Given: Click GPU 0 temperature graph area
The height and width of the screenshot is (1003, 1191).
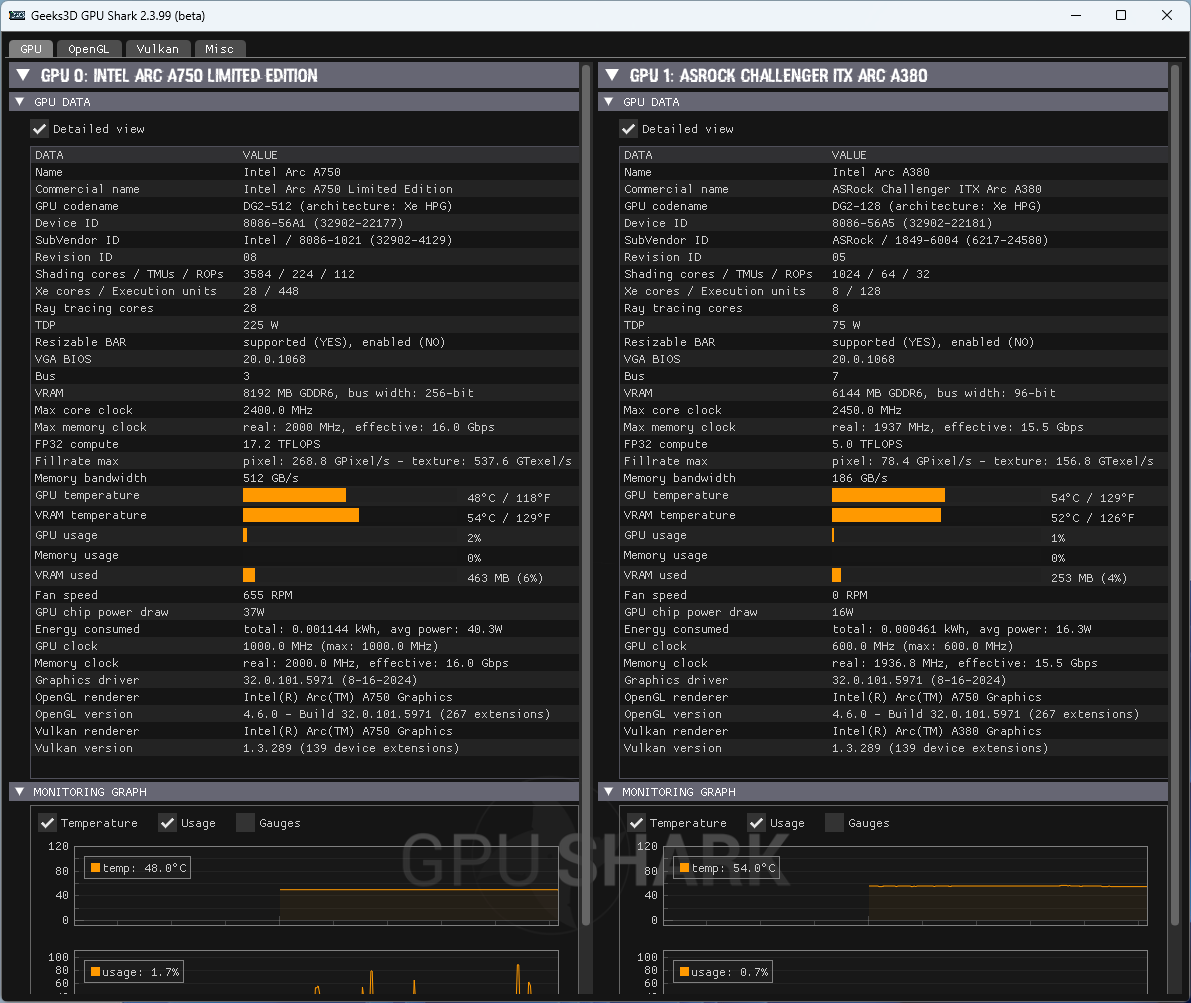Looking at the screenshot, I should 316,886.
